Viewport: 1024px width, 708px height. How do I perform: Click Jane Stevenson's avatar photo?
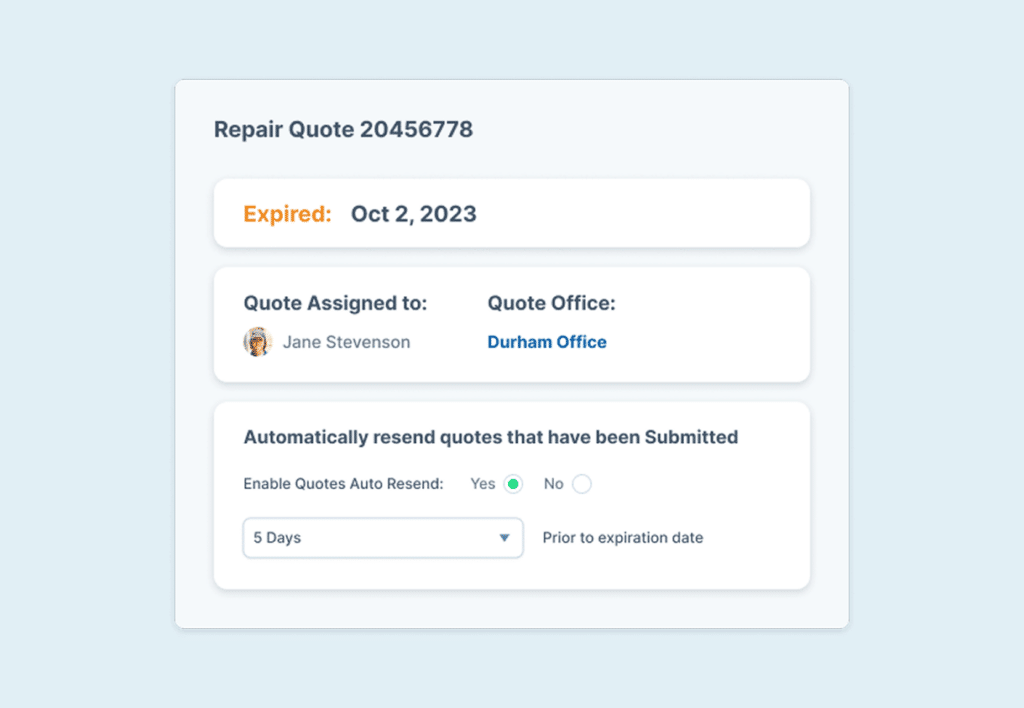pos(257,342)
